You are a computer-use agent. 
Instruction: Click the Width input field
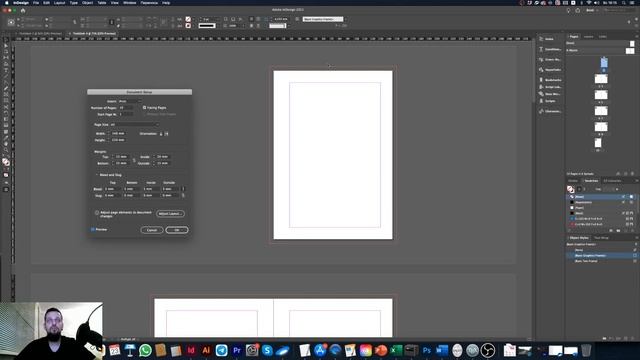click(x=119, y=133)
